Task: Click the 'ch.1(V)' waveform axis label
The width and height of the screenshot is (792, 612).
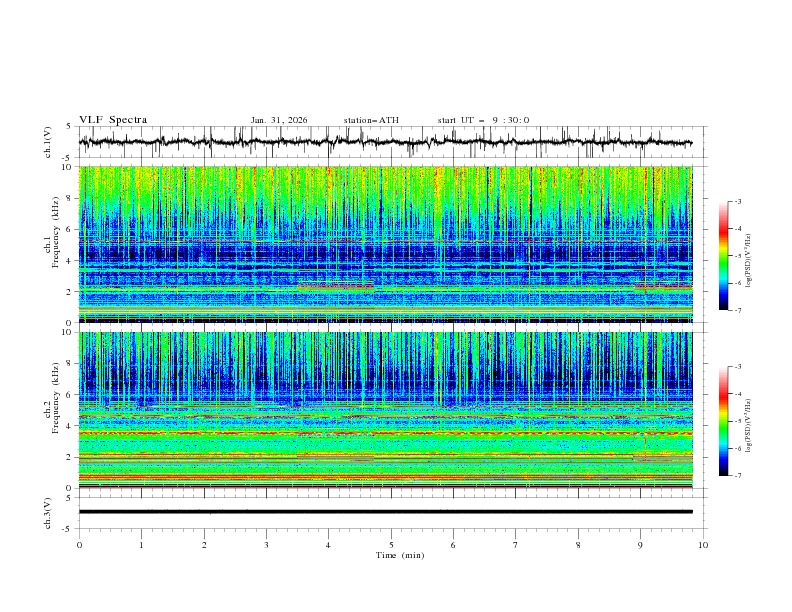Action: coord(48,142)
